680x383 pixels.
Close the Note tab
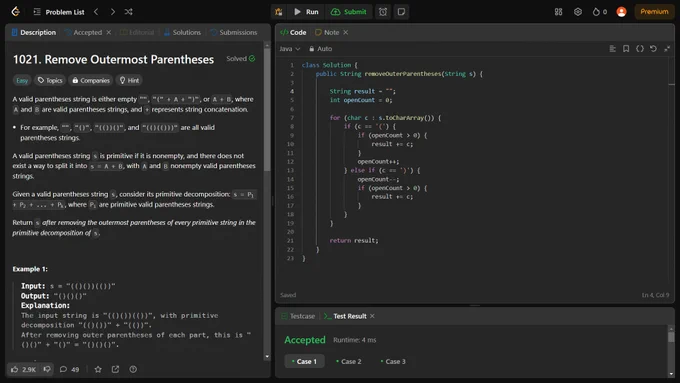click(346, 32)
